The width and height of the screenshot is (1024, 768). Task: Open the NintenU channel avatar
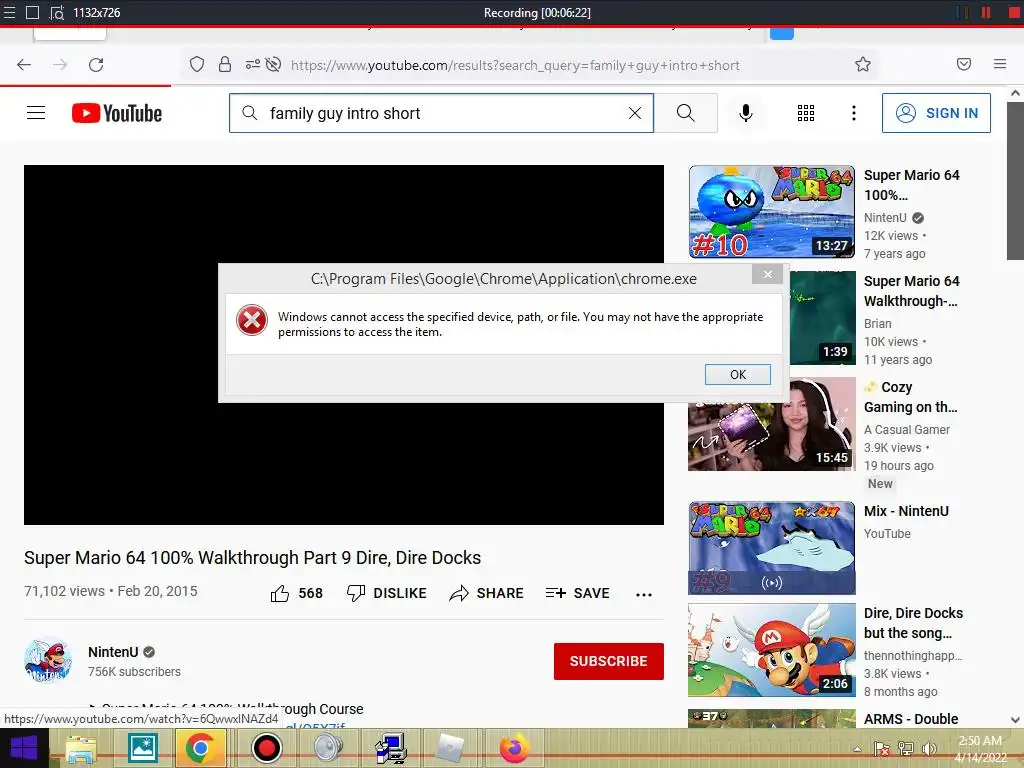[48, 660]
